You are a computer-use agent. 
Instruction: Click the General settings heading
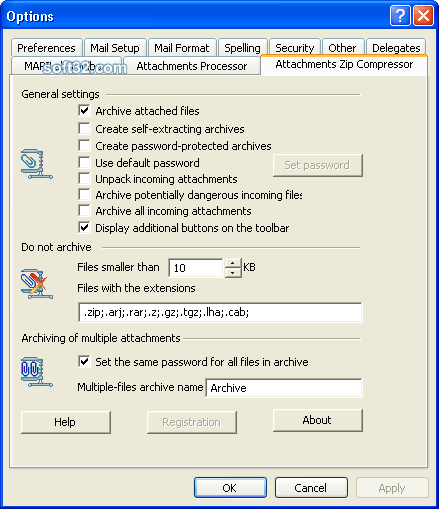pos(60,94)
